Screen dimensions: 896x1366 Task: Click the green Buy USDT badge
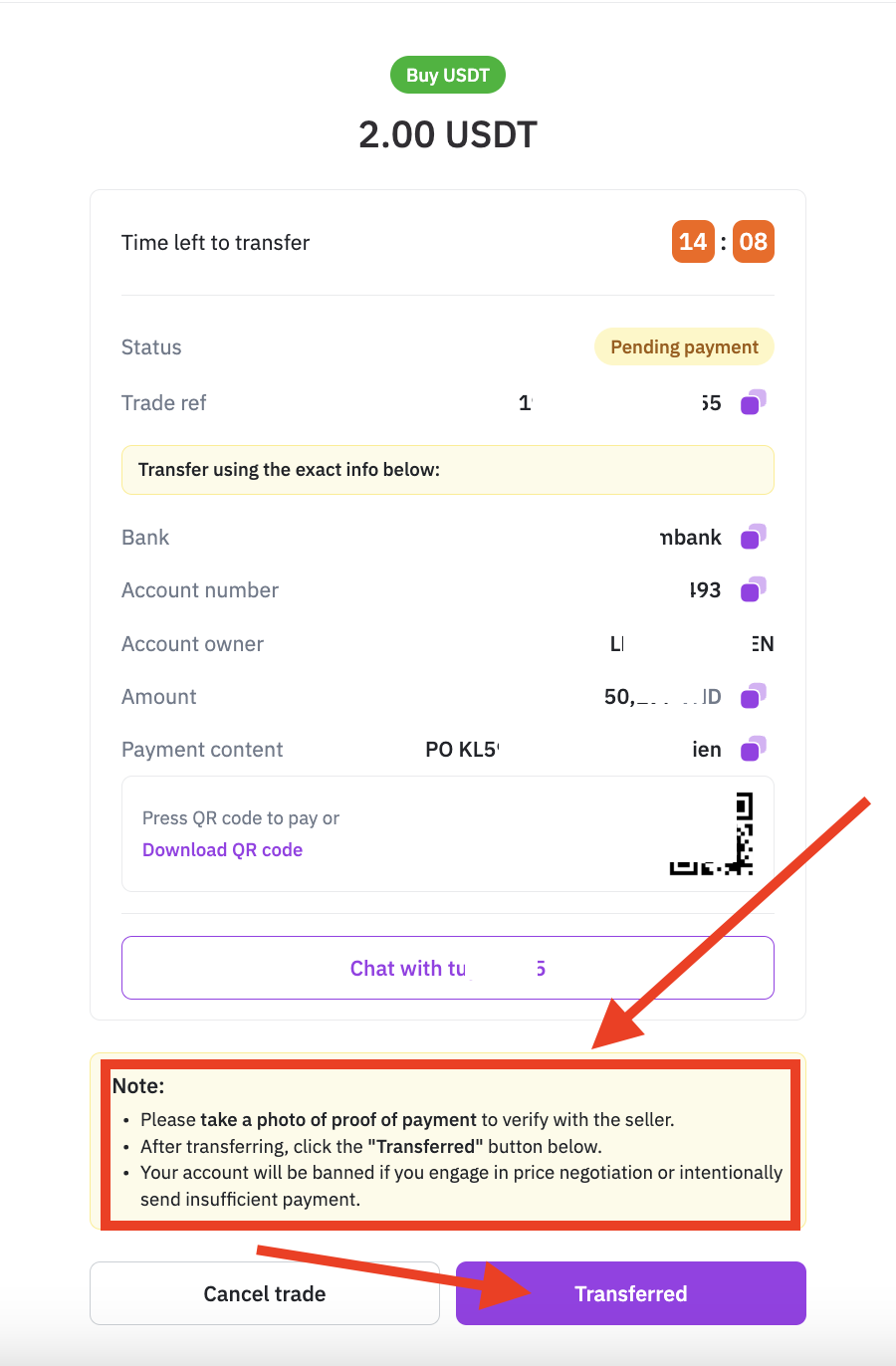[x=447, y=76]
